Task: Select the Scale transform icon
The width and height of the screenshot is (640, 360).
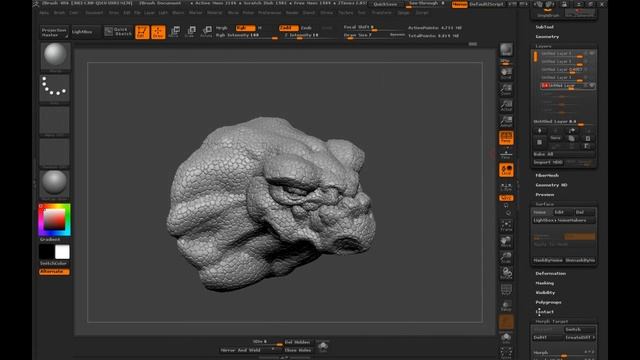Action: [x=190, y=32]
